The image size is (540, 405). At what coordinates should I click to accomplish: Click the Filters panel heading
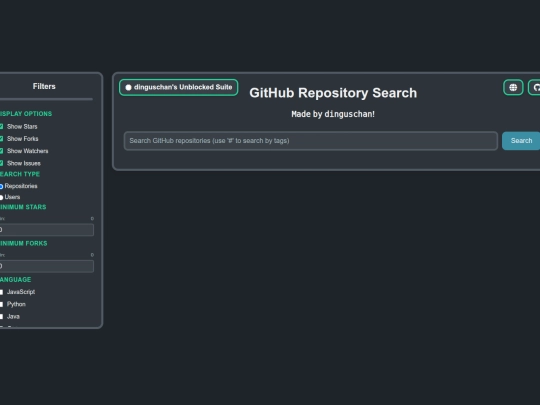tap(44, 86)
